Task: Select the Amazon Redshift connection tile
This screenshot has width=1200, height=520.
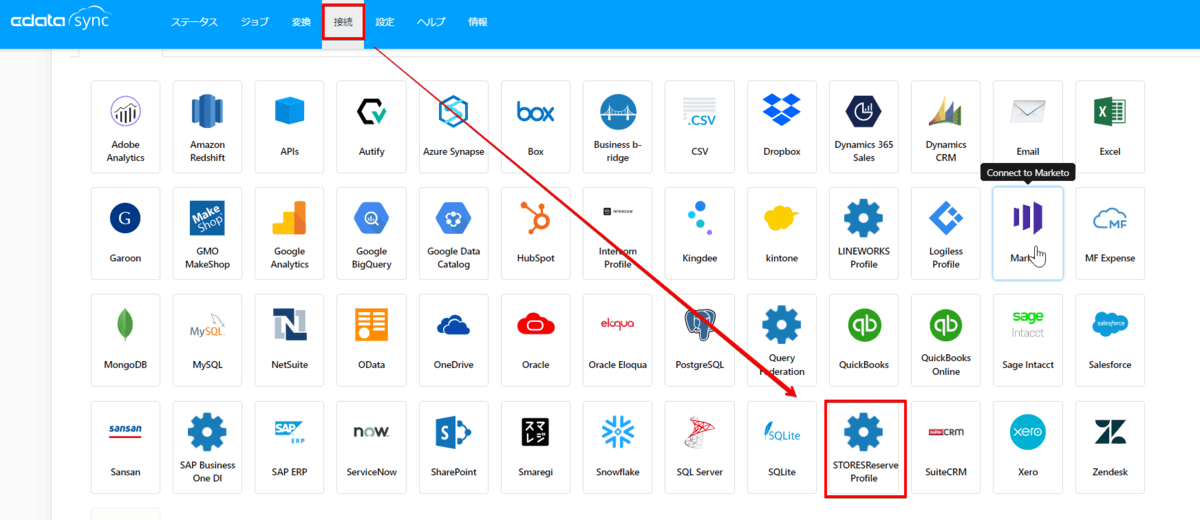Action: (207, 127)
